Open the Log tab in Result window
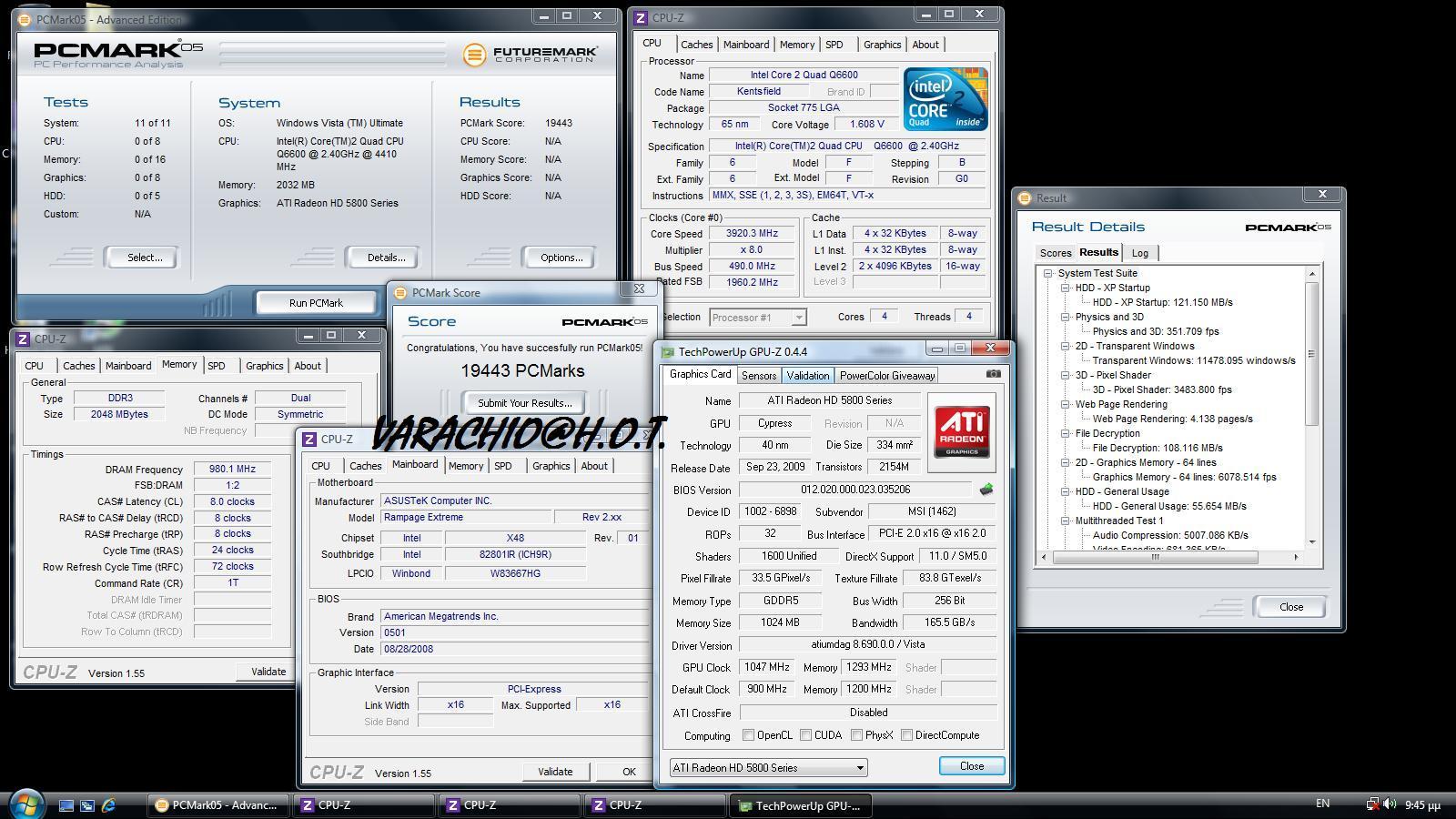This screenshot has height=819, width=1456. [1140, 253]
